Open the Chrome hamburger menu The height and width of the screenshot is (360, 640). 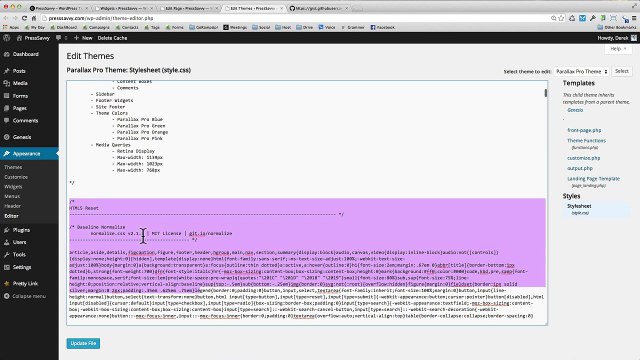tap(634, 18)
